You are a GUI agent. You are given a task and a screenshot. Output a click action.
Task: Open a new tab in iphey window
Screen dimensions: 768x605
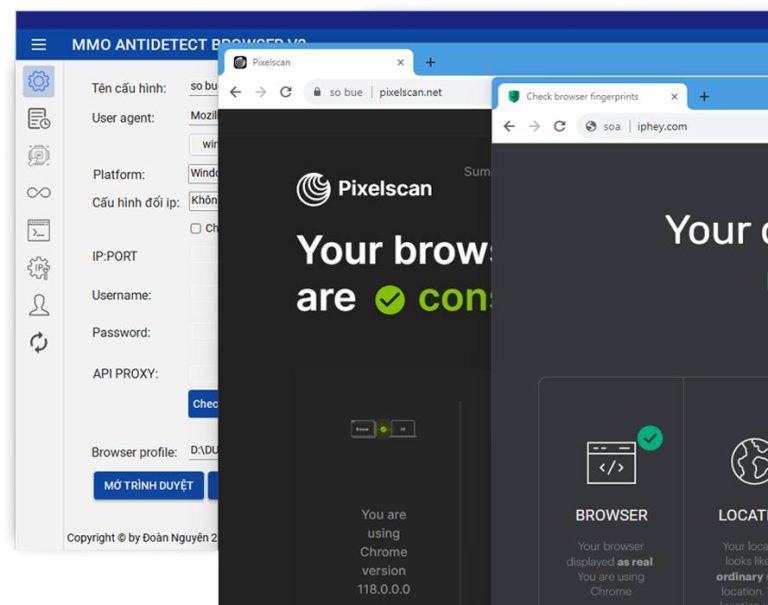point(704,97)
